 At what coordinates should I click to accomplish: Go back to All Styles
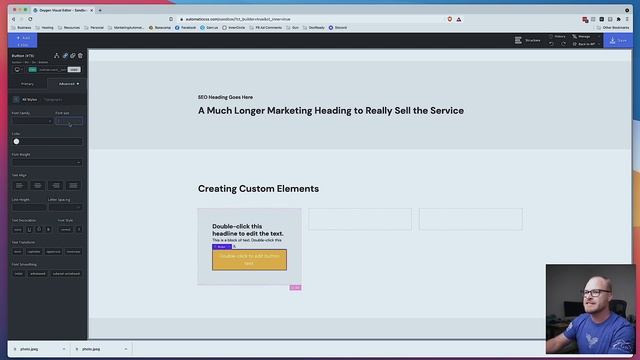pyautogui.click(x=26, y=100)
